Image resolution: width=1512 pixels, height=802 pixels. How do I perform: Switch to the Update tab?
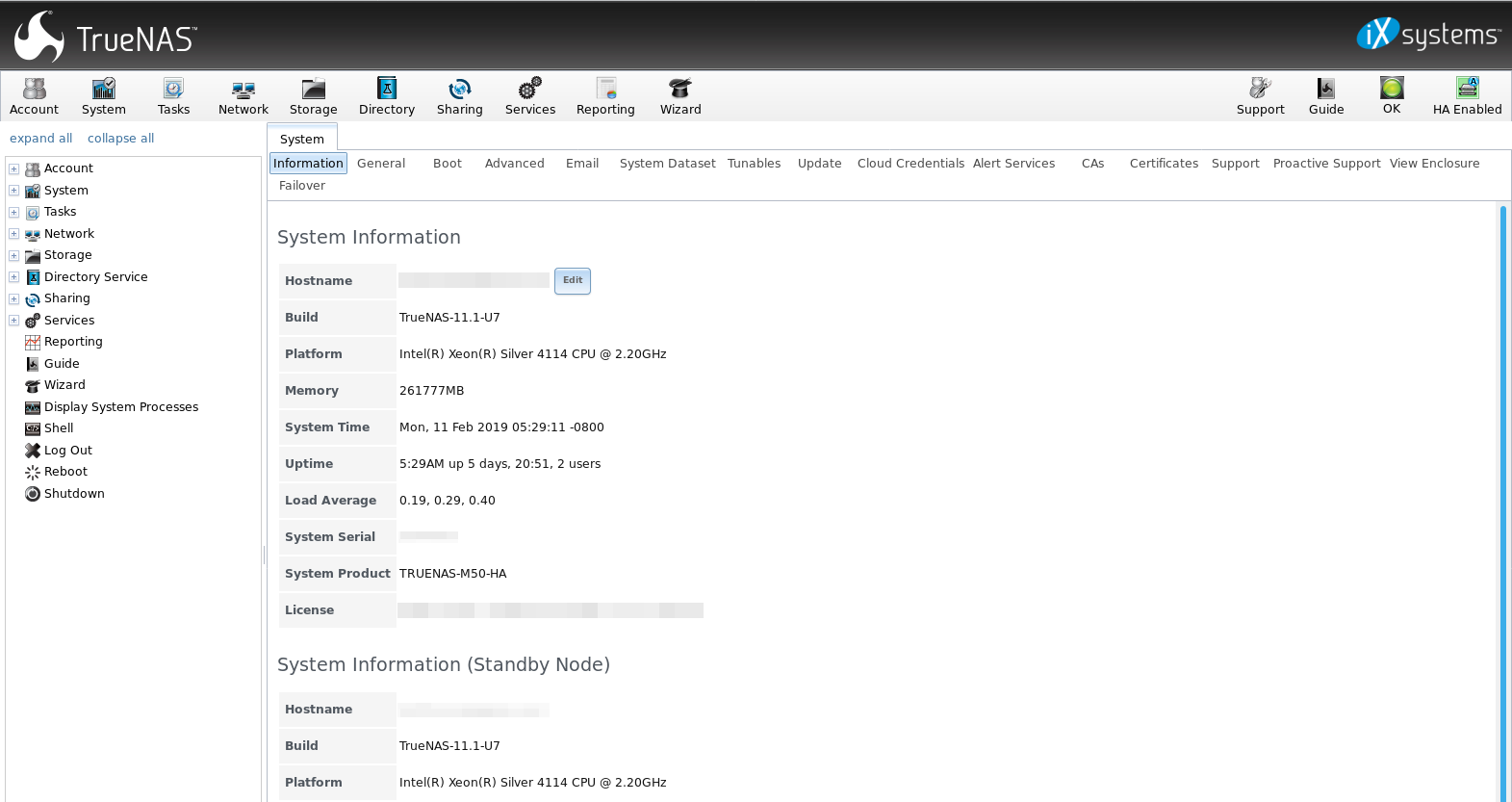click(x=820, y=164)
